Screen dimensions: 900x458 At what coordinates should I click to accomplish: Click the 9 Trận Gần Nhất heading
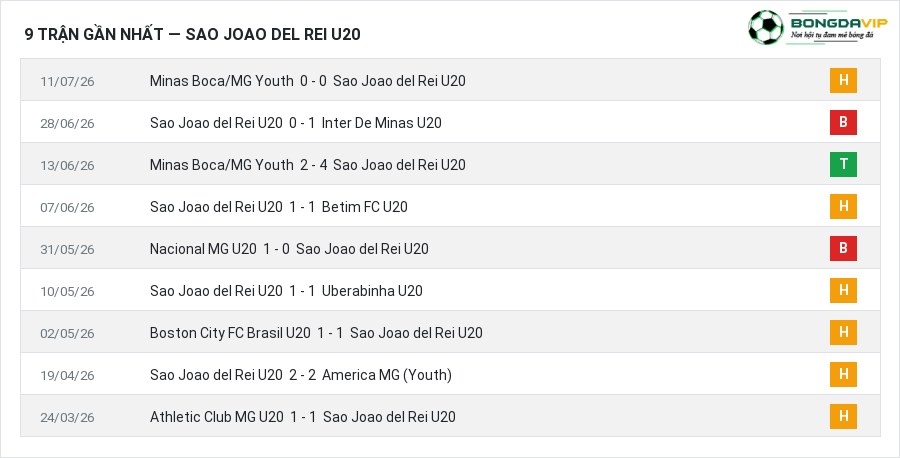[192, 34]
